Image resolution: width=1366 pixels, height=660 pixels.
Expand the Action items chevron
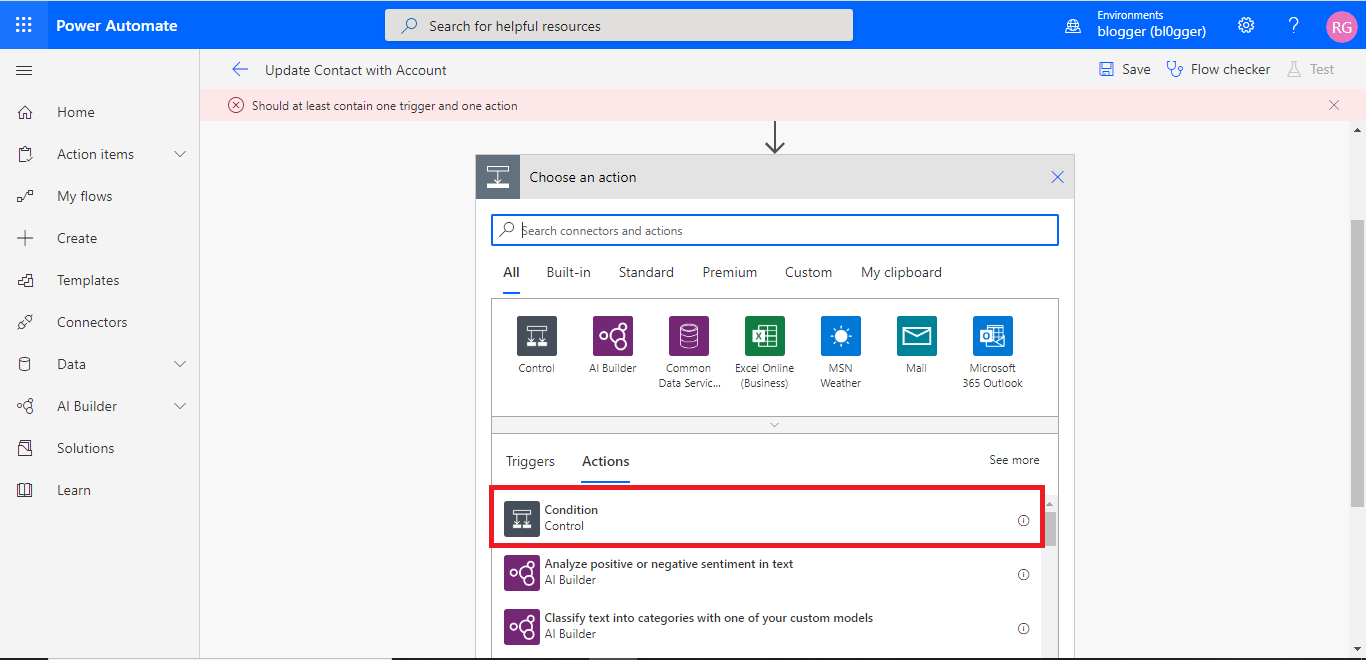(x=180, y=154)
